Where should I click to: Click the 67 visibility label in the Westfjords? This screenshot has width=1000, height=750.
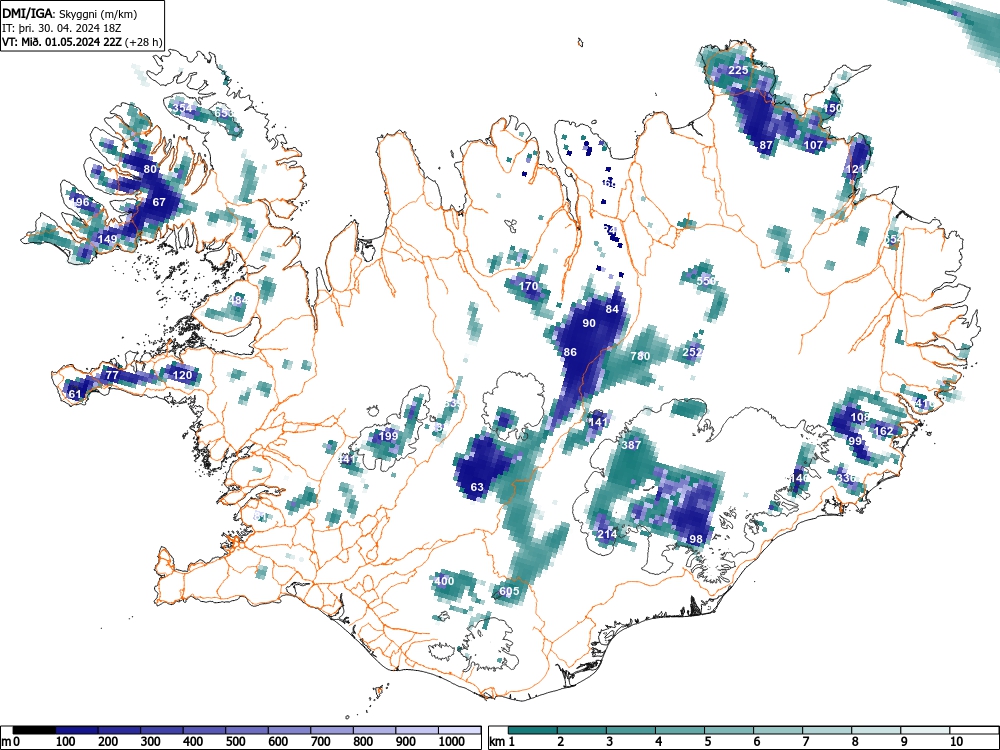[x=159, y=202]
